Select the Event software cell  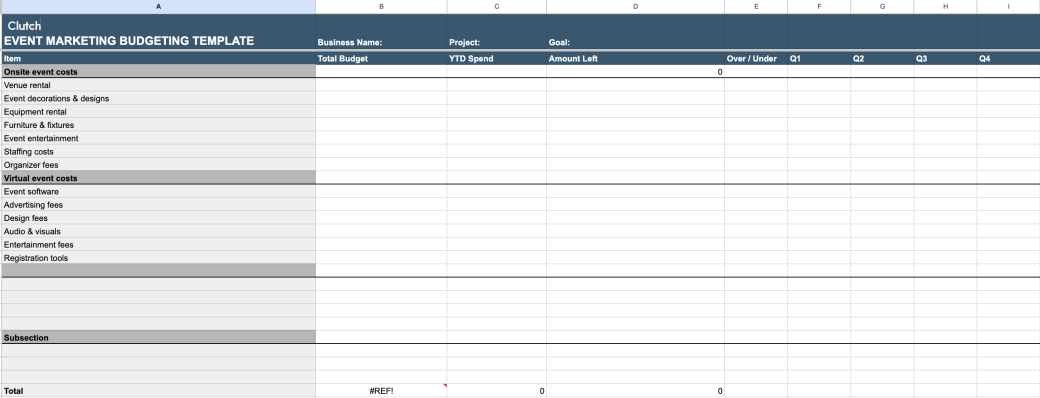point(158,191)
